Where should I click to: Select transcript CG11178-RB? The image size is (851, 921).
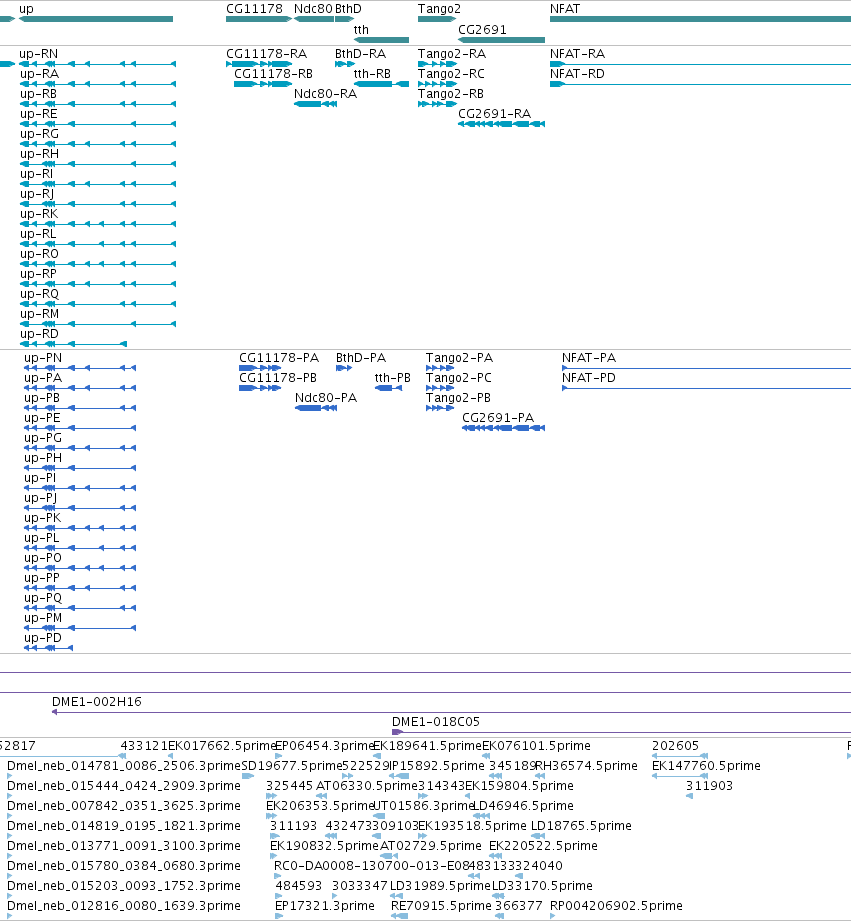tap(263, 84)
